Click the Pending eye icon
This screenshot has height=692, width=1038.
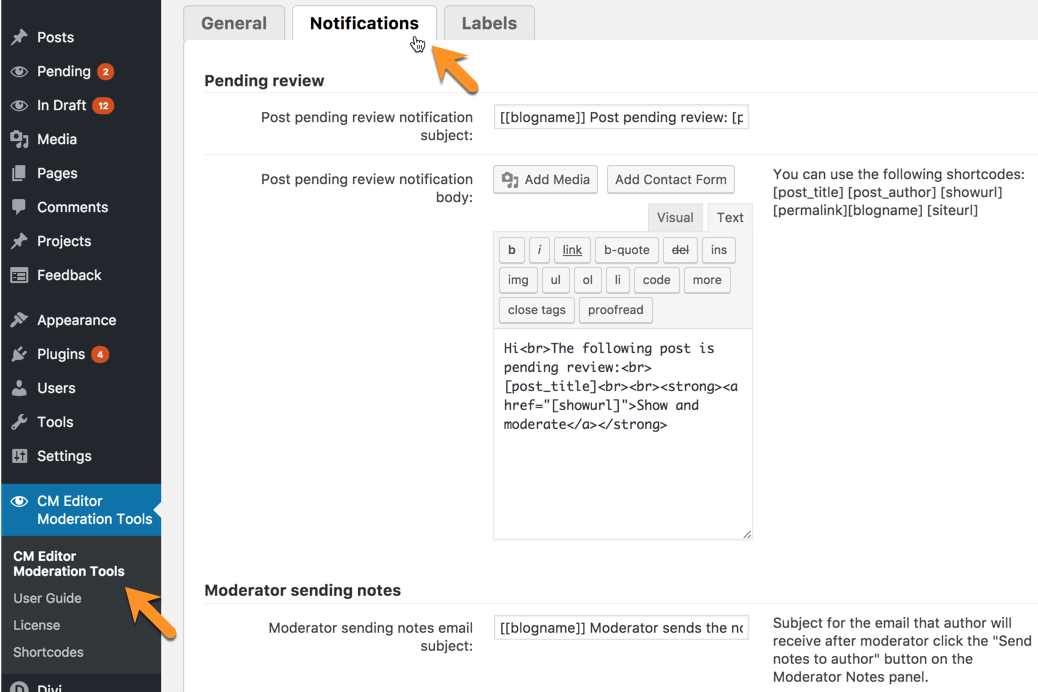point(19,71)
